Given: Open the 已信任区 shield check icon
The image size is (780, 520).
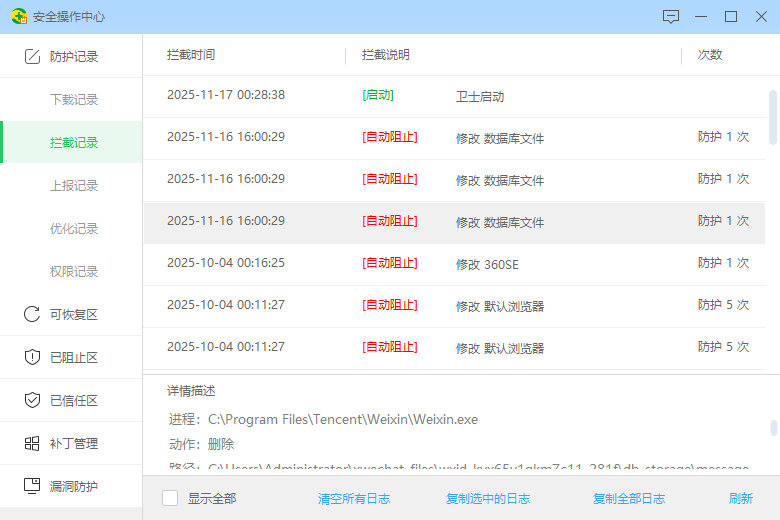Looking at the screenshot, I should coord(32,400).
